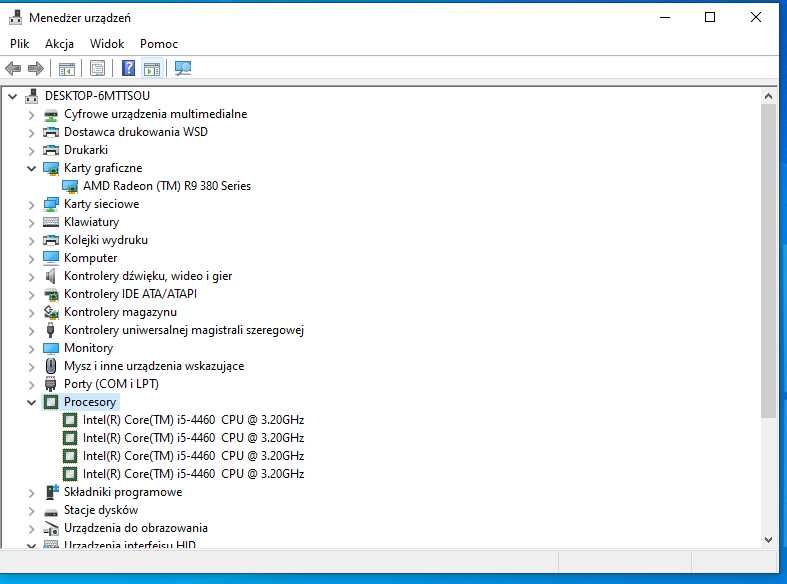Select the Składniki programowe label
This screenshot has width=787, height=584.
point(123,492)
